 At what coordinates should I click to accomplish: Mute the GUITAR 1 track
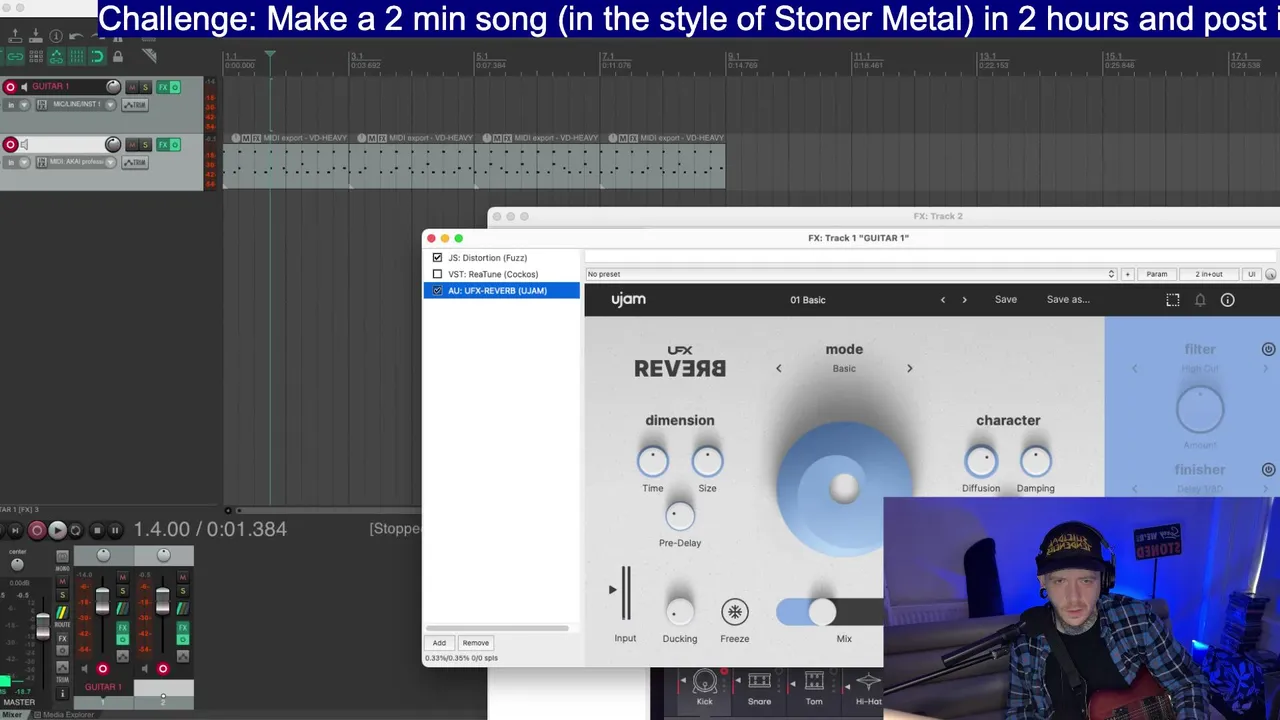click(x=132, y=87)
